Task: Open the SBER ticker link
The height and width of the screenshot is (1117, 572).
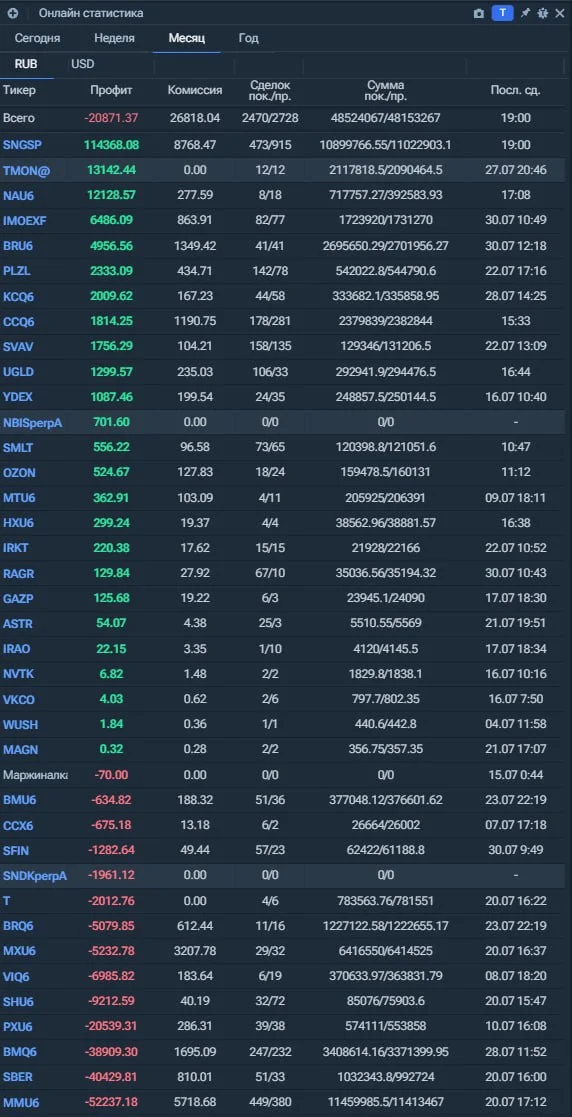Action: (x=17, y=1078)
